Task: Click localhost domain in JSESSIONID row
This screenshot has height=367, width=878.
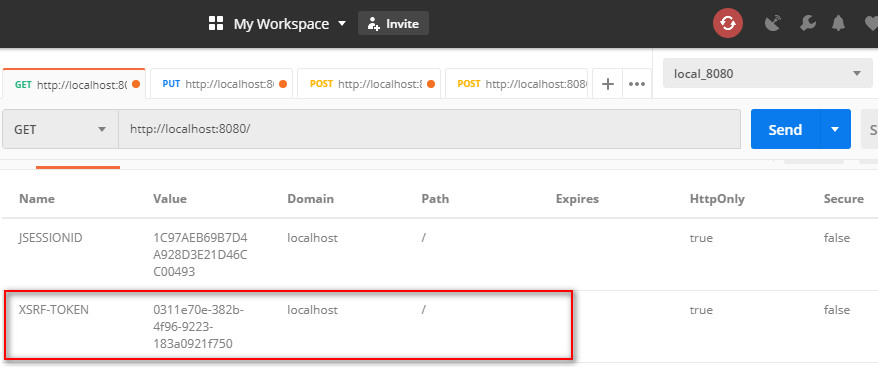Action: (312, 238)
